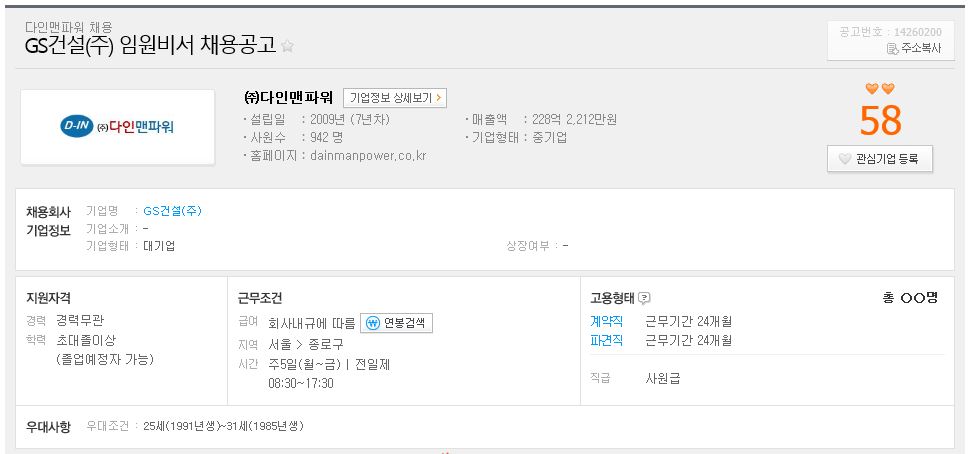
Task: Open the GS건설(주) company link
Action: tap(172, 211)
